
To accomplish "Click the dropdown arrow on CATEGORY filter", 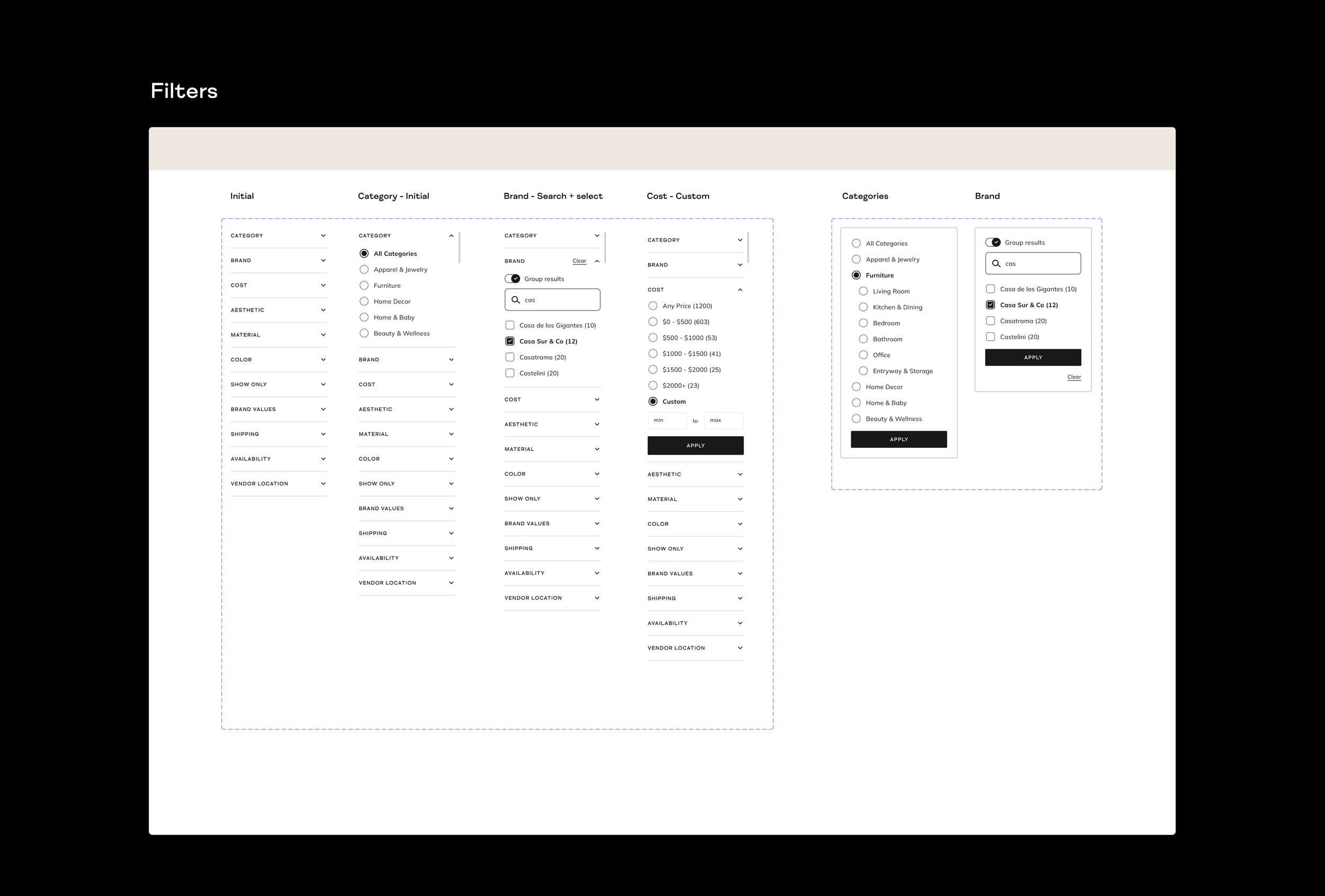I will coord(322,235).
